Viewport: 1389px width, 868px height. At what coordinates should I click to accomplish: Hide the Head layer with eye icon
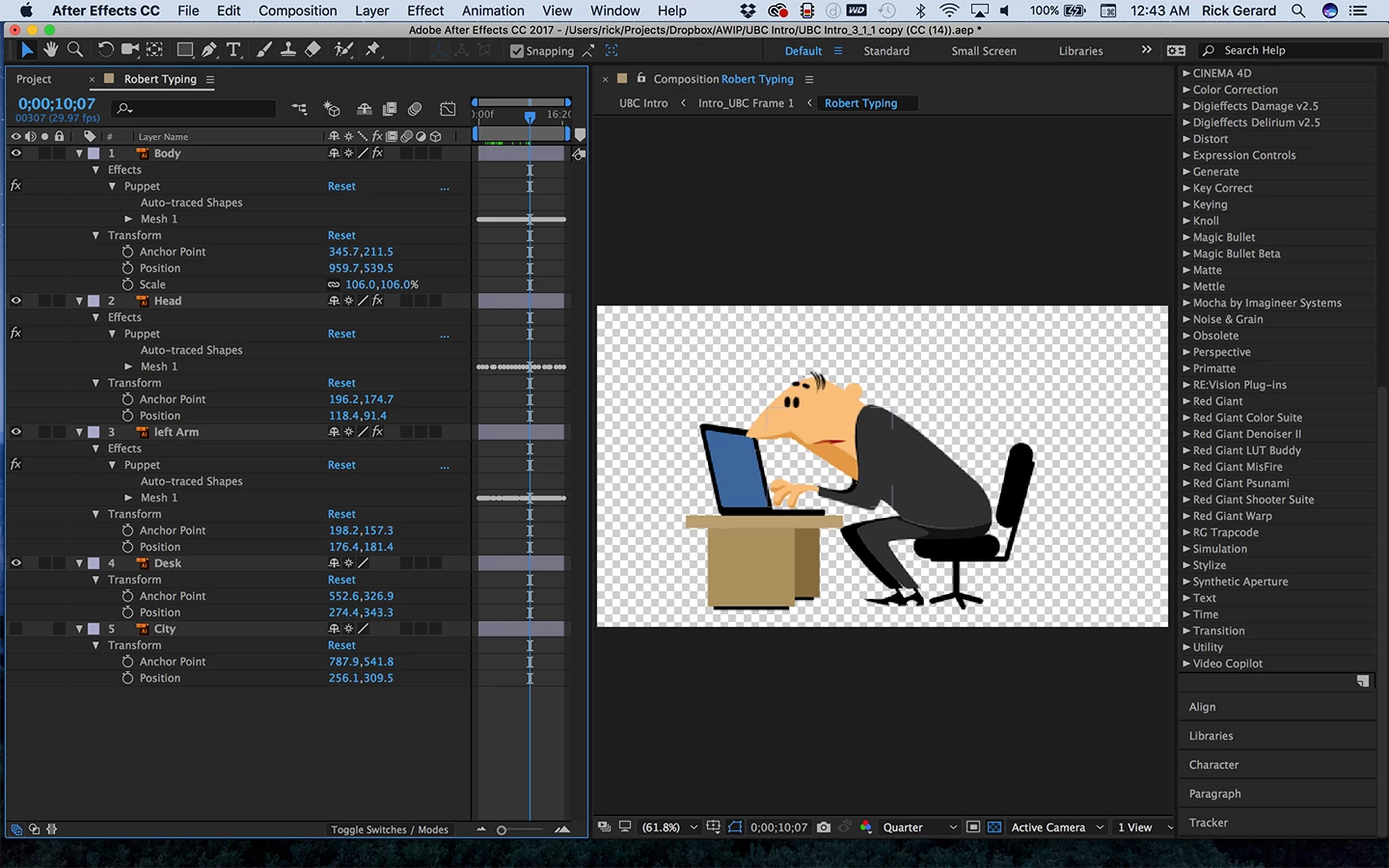tap(15, 301)
